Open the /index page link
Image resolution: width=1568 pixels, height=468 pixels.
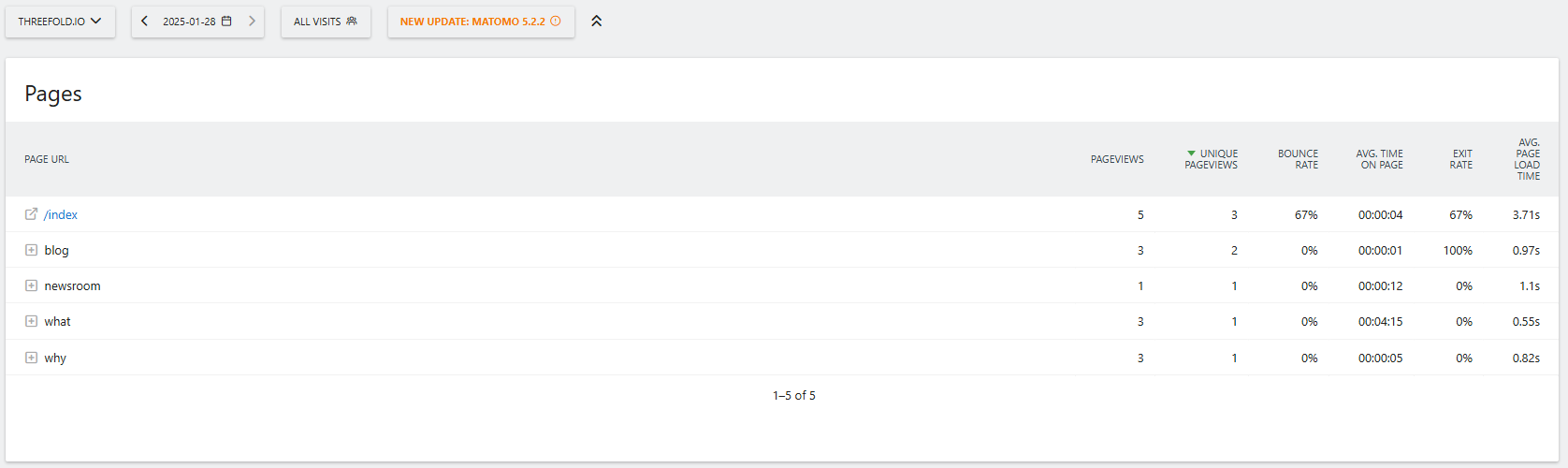pos(61,214)
